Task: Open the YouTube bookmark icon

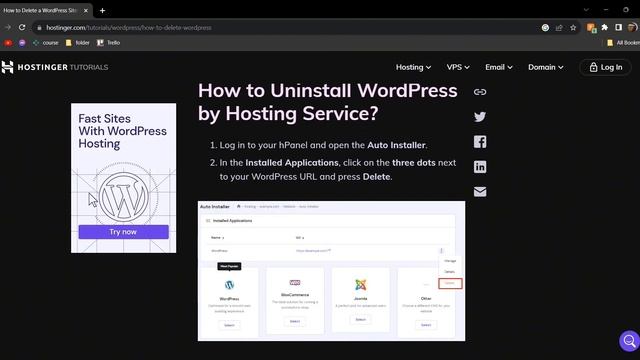Action: click(8, 42)
